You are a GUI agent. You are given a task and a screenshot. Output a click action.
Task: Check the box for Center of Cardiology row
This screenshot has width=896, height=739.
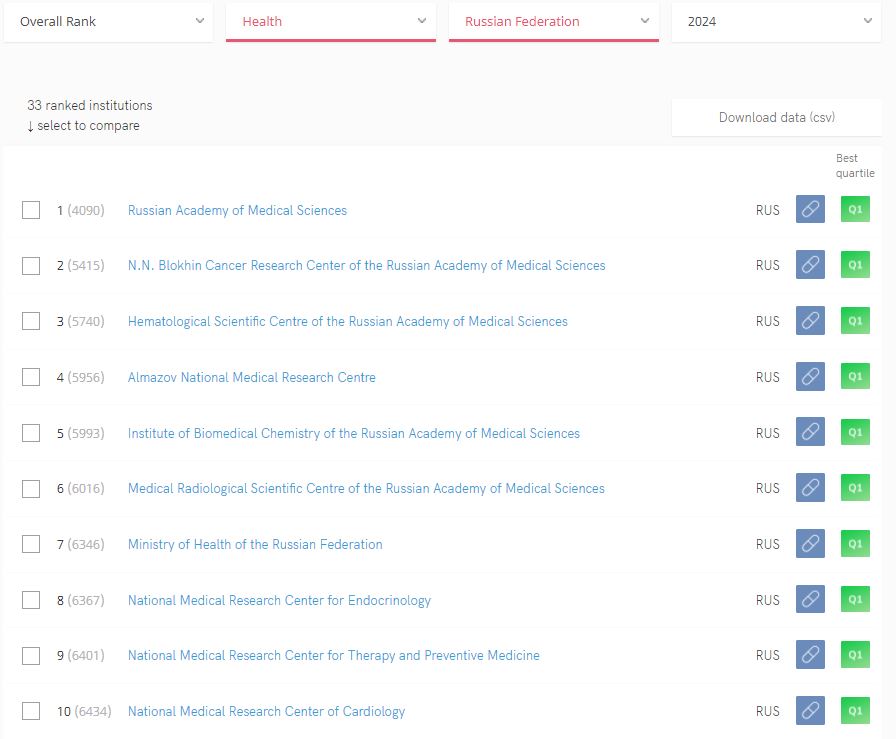coord(31,711)
